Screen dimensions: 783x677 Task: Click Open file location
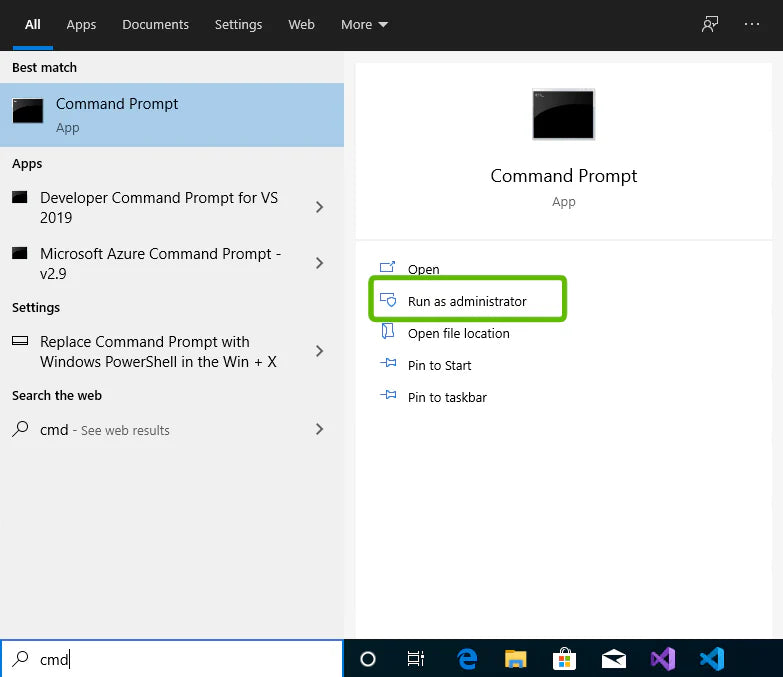click(458, 333)
